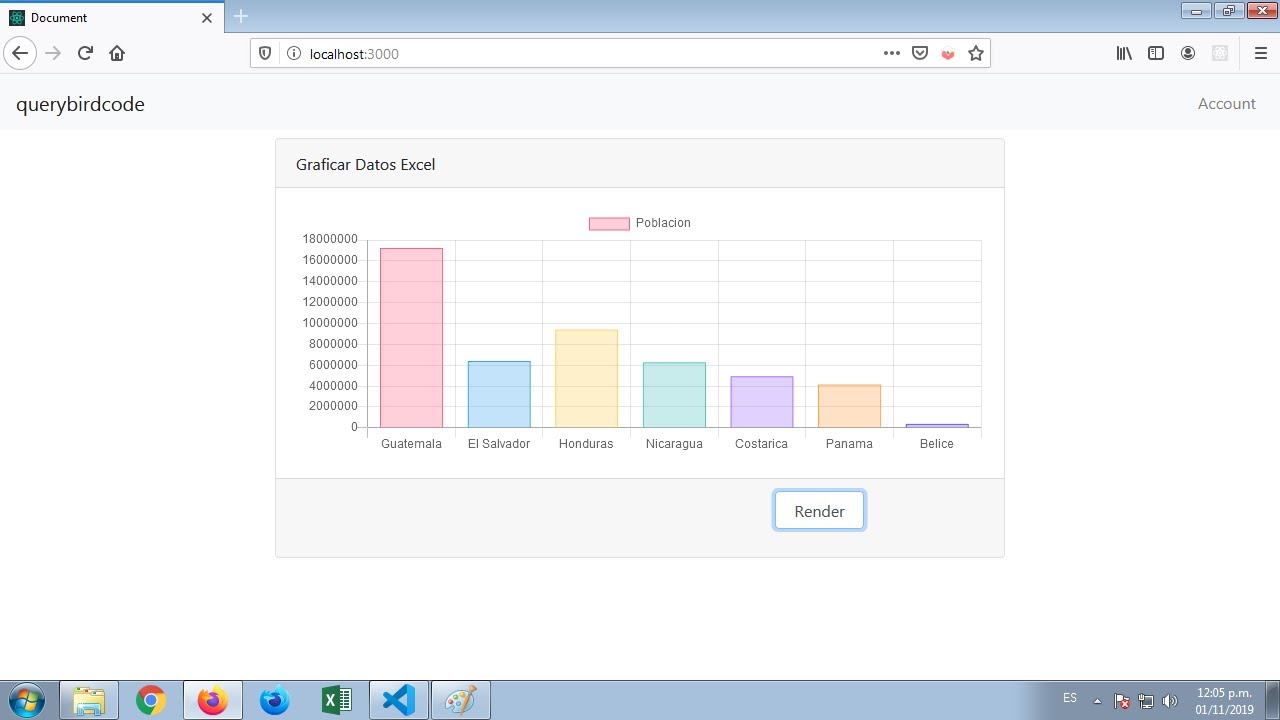Open Thunderbird icon in taskbar
1280x720 pixels.
coord(275,700)
